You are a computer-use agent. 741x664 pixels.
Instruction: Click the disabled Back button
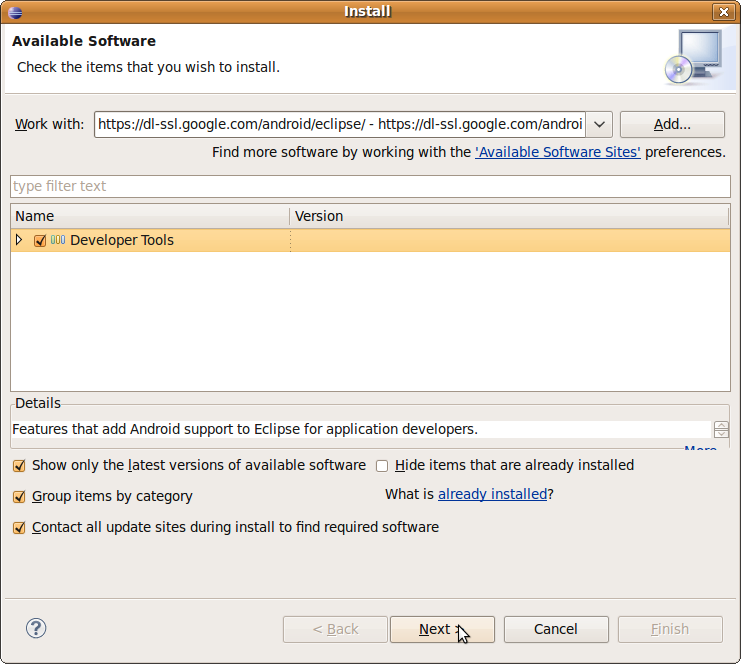click(x=335, y=630)
